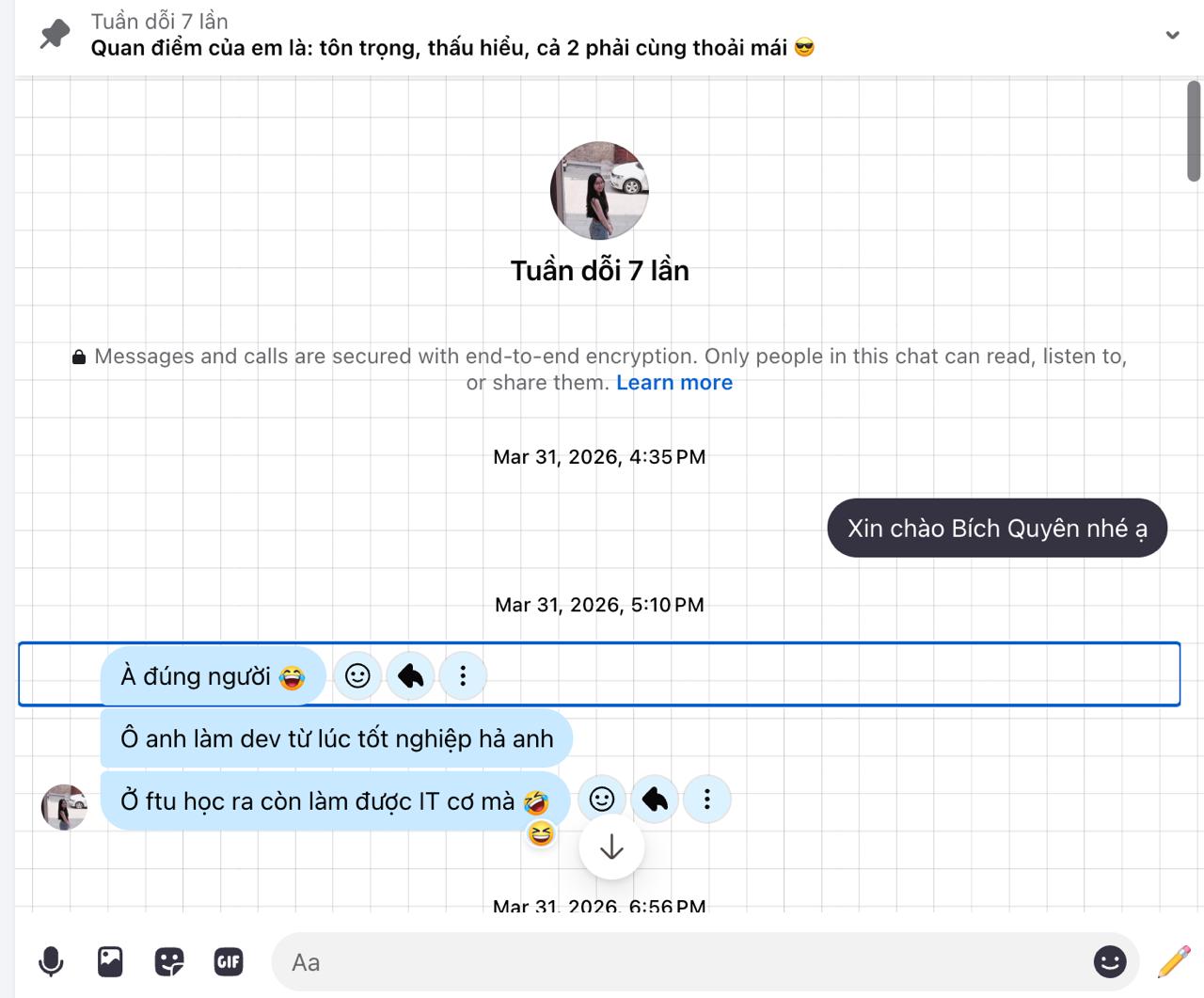This screenshot has width=1204, height=998.
Task: Reply to the "À đúng người" message
Action: [x=410, y=675]
